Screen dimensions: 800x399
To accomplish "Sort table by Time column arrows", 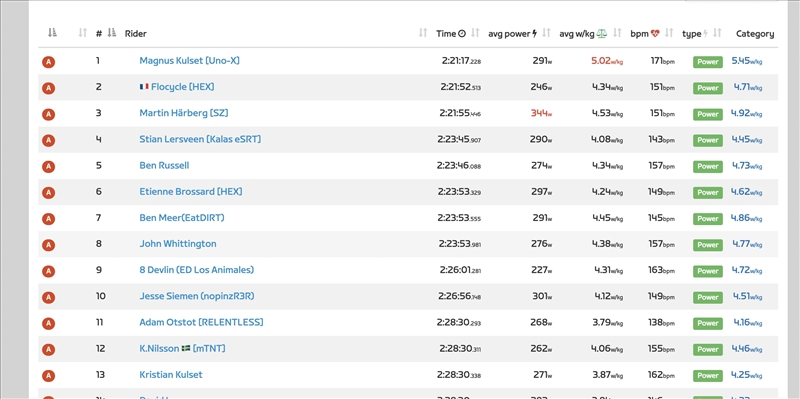I will [x=475, y=33].
